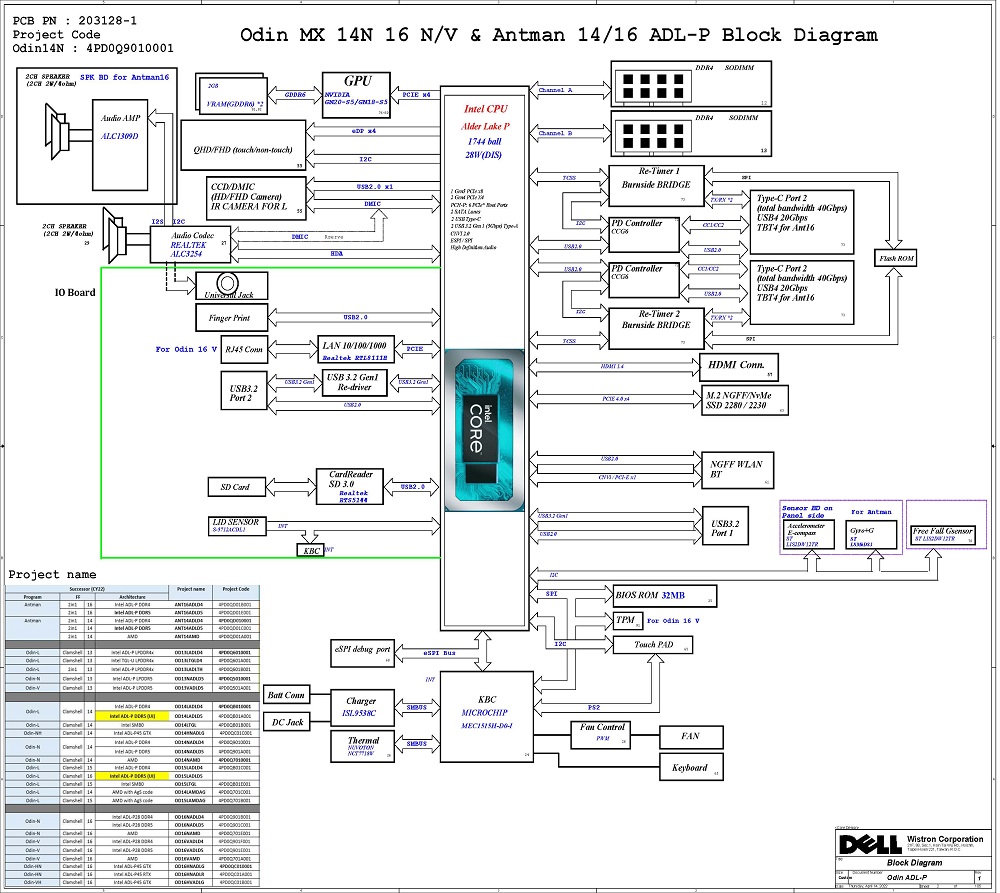
Task: Click the 'For Odin 16 V' label near RJ45
Action: (x=186, y=350)
